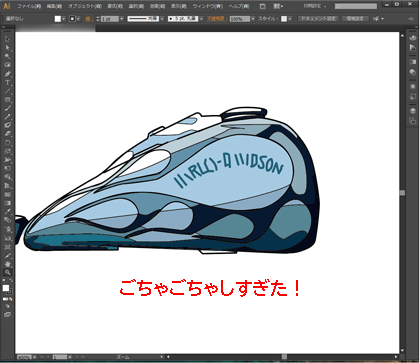Open the オブジェクト (Object) menu
The width and height of the screenshot is (420, 363).
click(x=85, y=6)
